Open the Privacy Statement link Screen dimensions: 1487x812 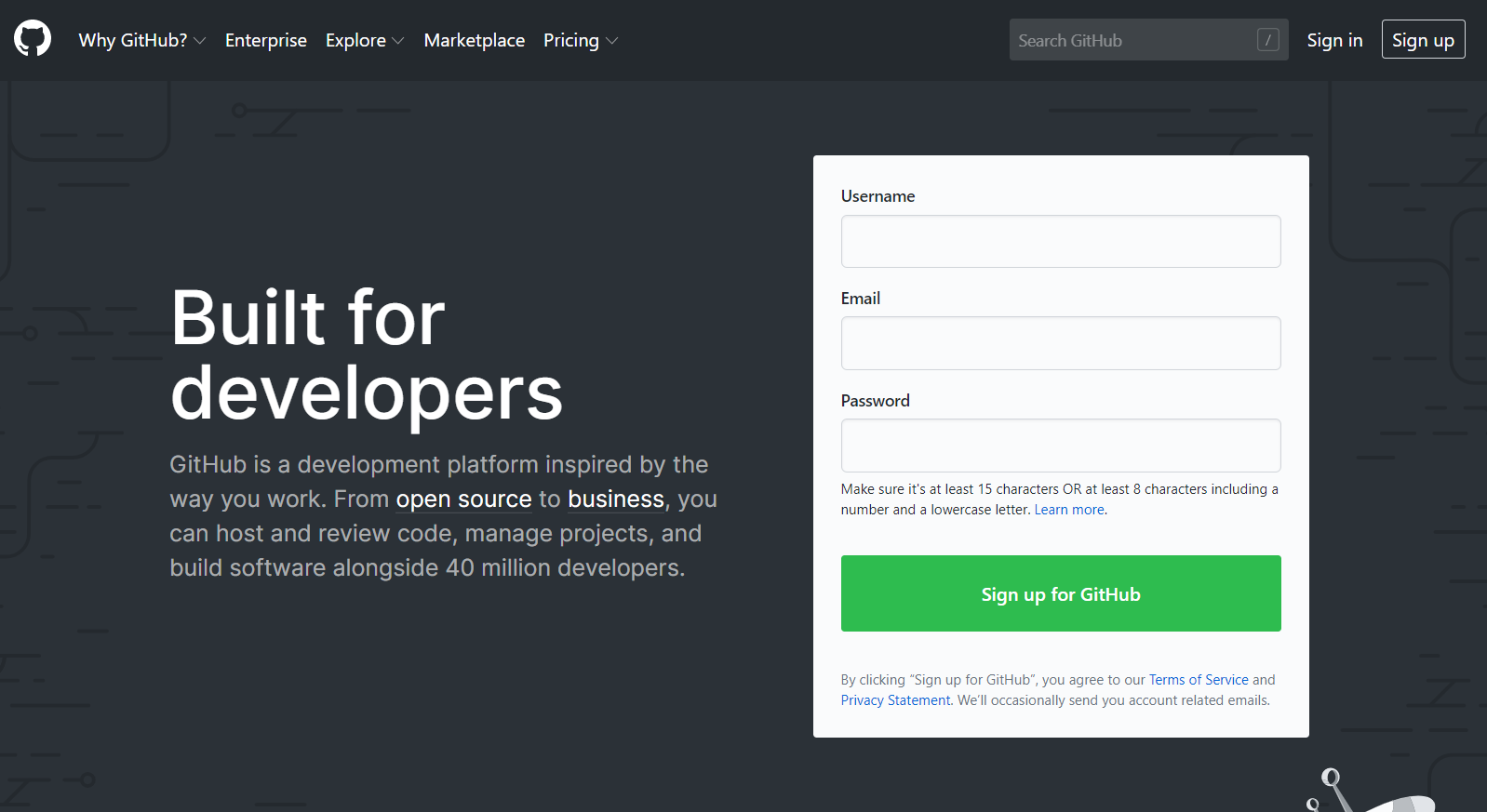click(895, 700)
